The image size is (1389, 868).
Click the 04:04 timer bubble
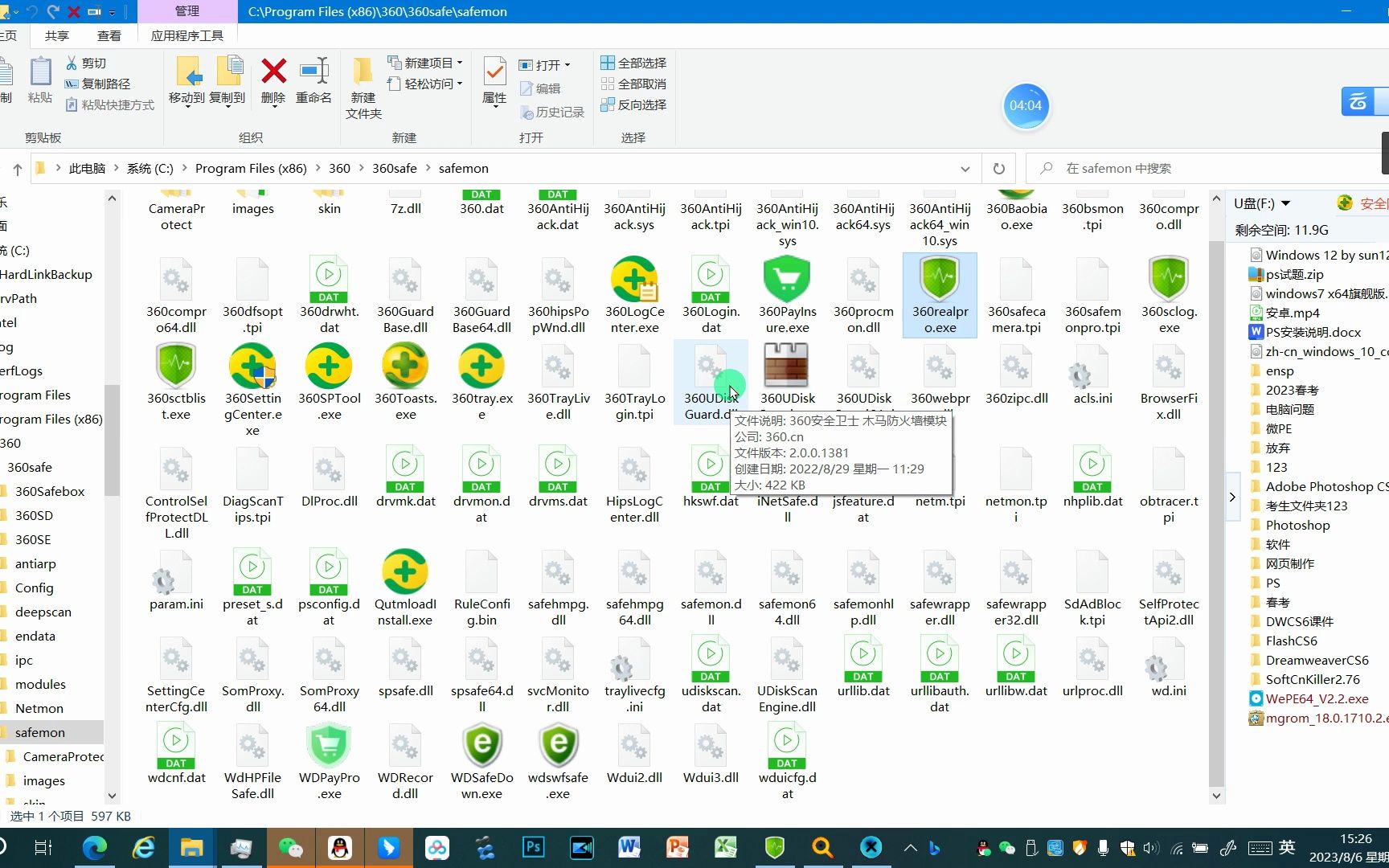(x=1026, y=105)
